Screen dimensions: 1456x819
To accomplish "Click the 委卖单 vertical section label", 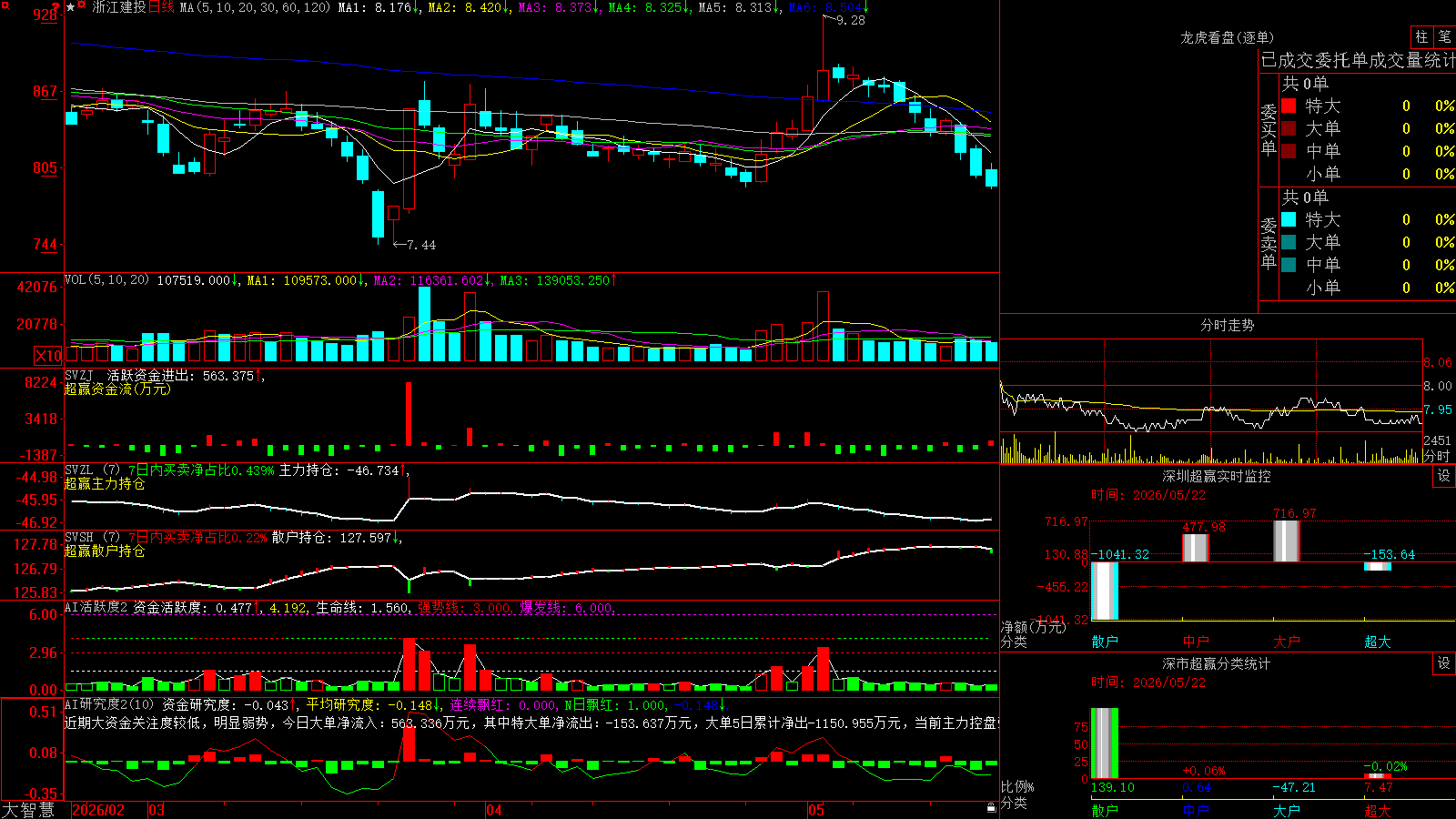I will [x=1269, y=244].
